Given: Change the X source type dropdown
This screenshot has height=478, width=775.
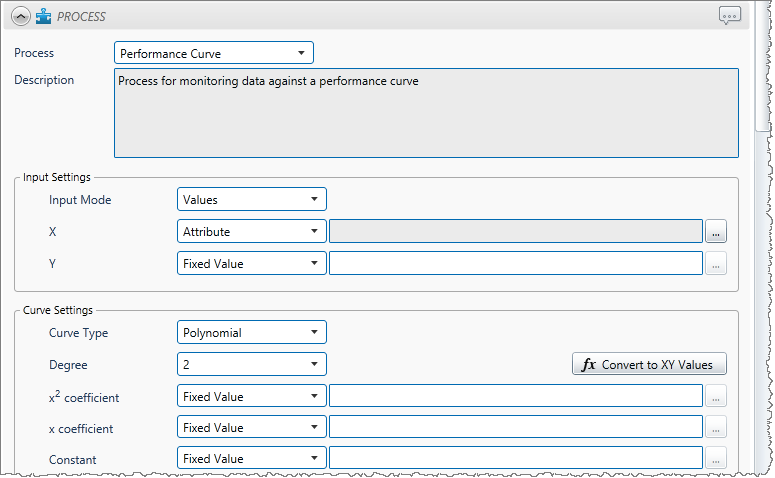Looking at the screenshot, I should 251,232.
